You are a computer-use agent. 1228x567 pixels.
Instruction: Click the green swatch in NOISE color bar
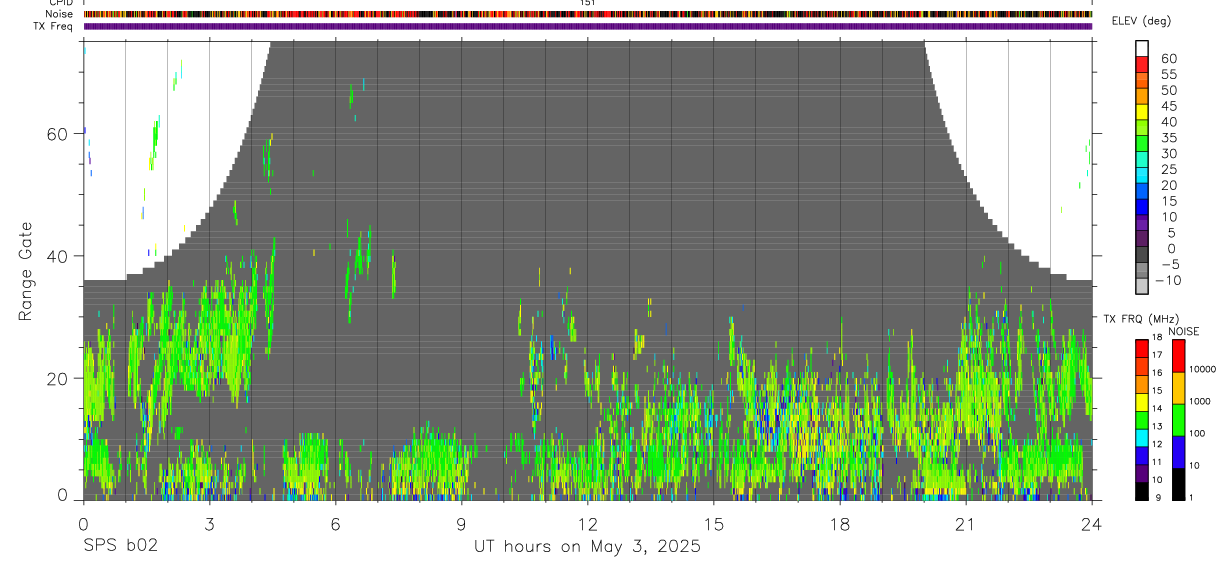[1178, 420]
